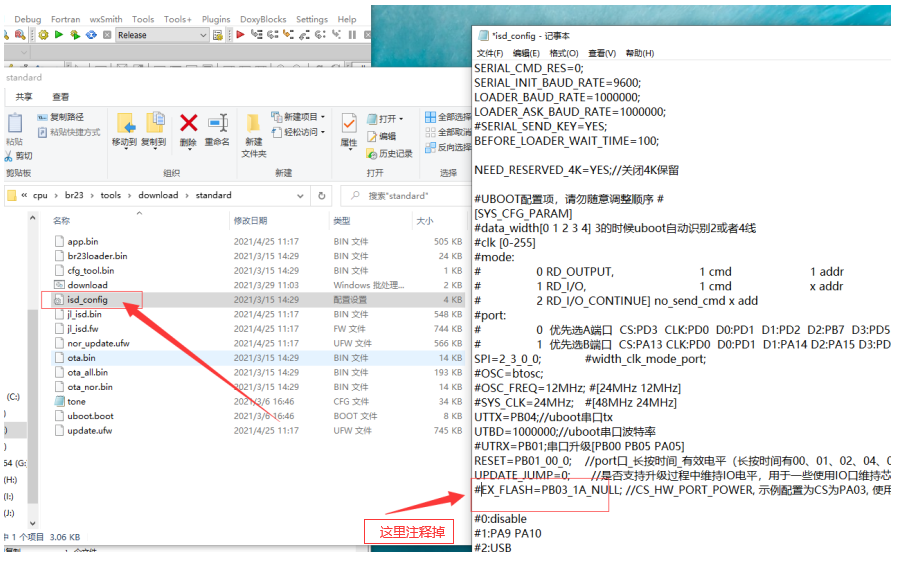Click the refresh button beside address bar

(x=322, y=196)
